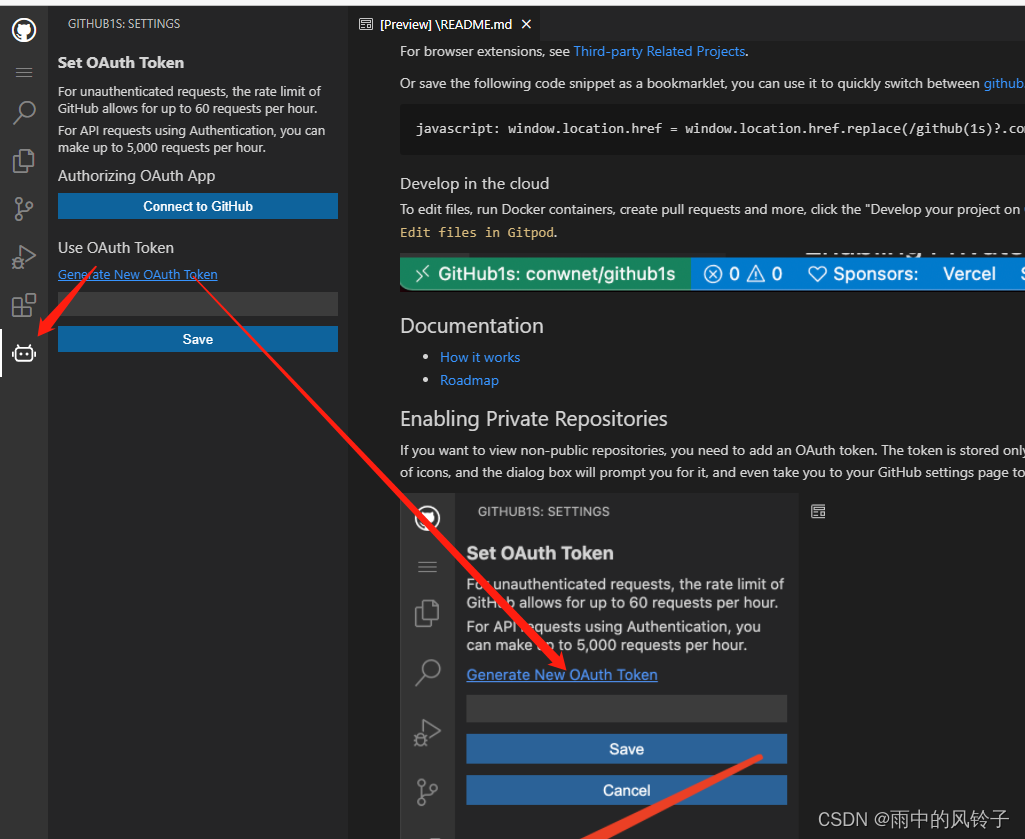Screen dimensions: 1025x839
Task: Focus the OAuth token input field in sidebar
Action: pos(197,304)
